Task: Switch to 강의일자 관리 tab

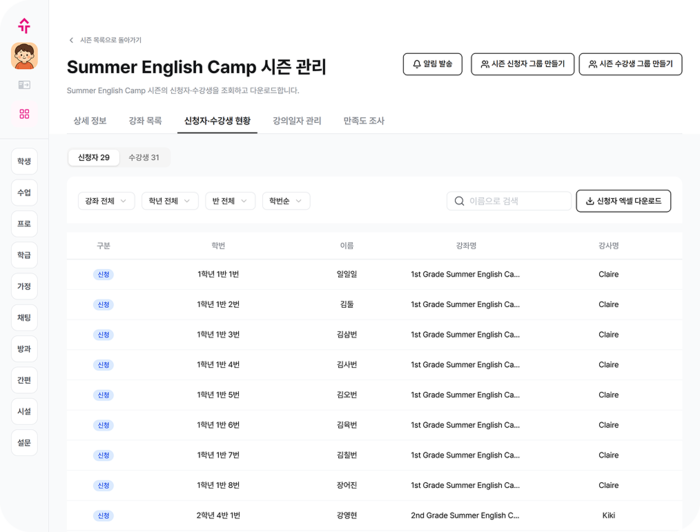Action: (x=297, y=121)
